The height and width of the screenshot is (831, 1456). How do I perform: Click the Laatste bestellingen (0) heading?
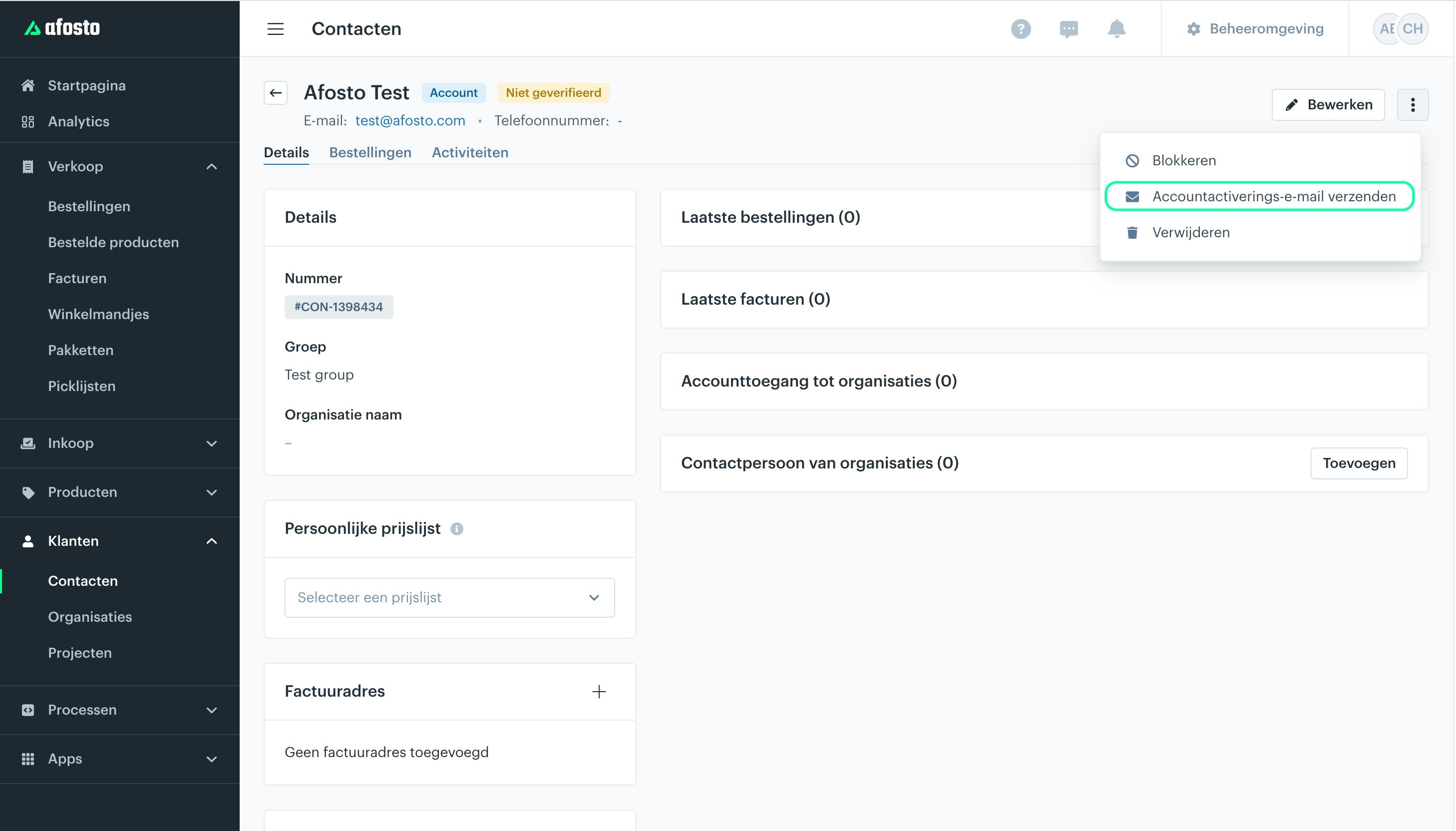[x=770, y=217]
